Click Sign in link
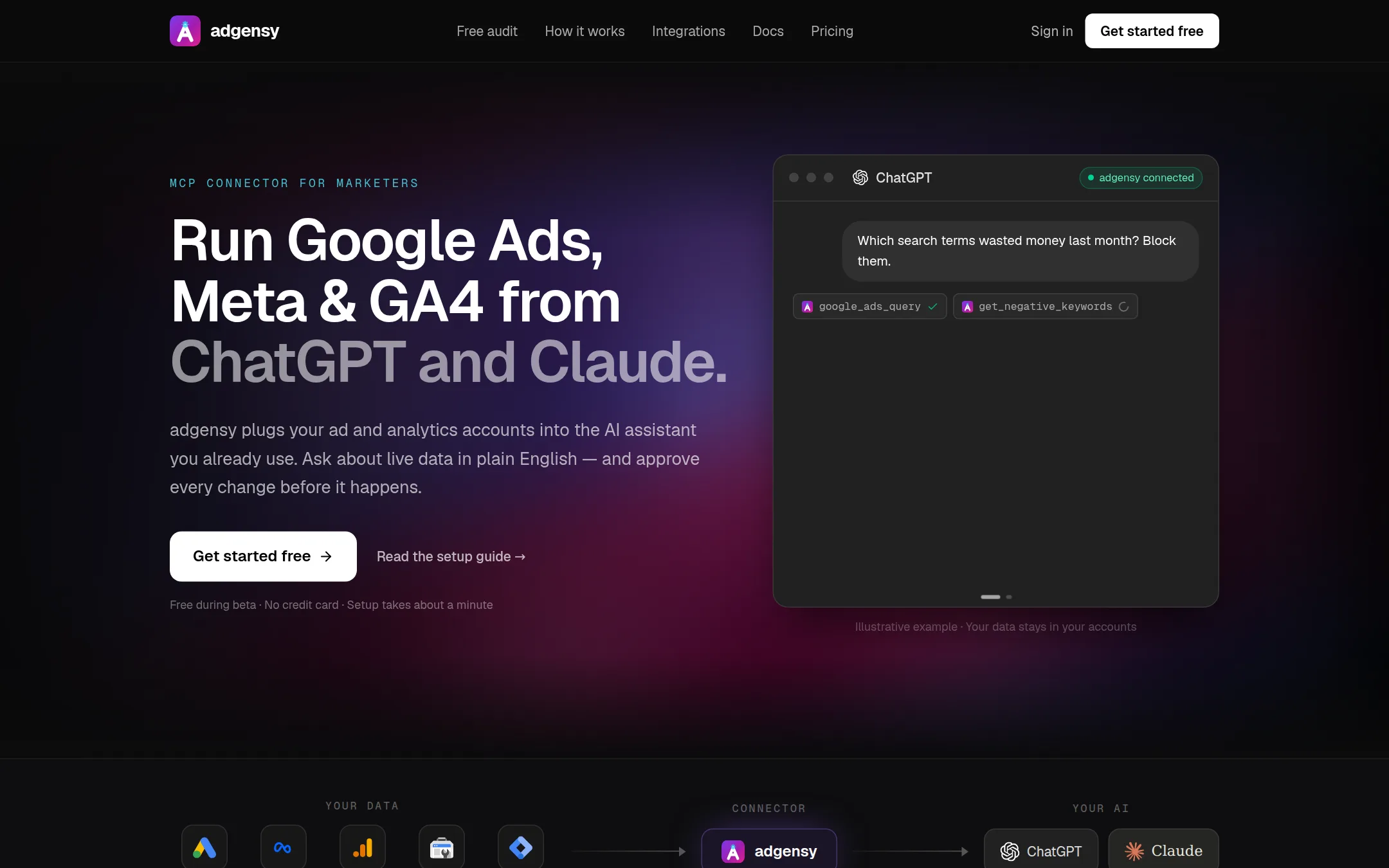Viewport: 1389px width, 868px height. tap(1051, 31)
